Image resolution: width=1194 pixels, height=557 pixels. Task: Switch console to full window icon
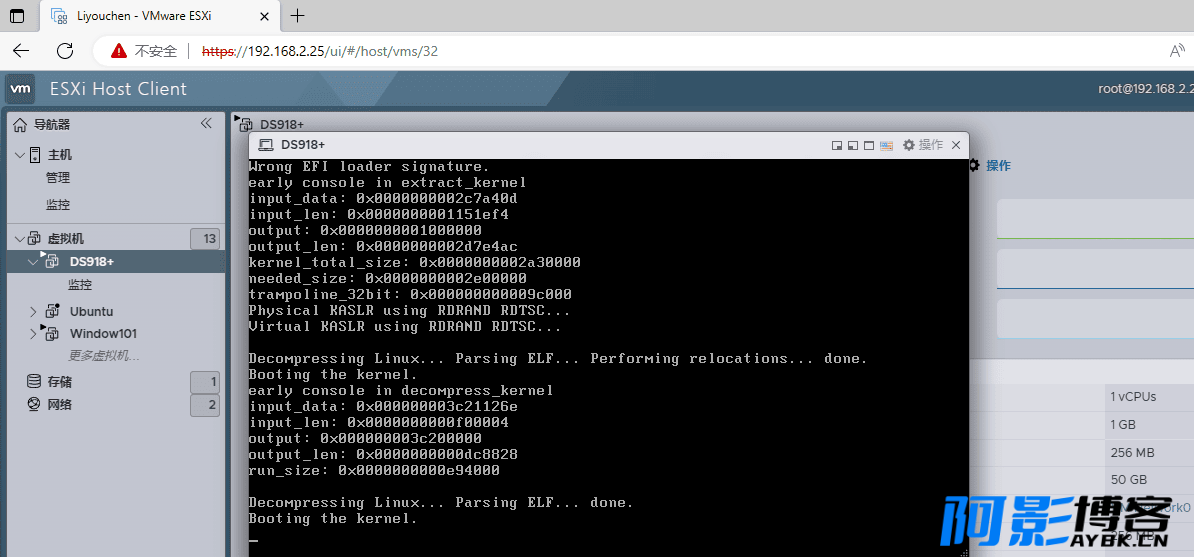869,146
